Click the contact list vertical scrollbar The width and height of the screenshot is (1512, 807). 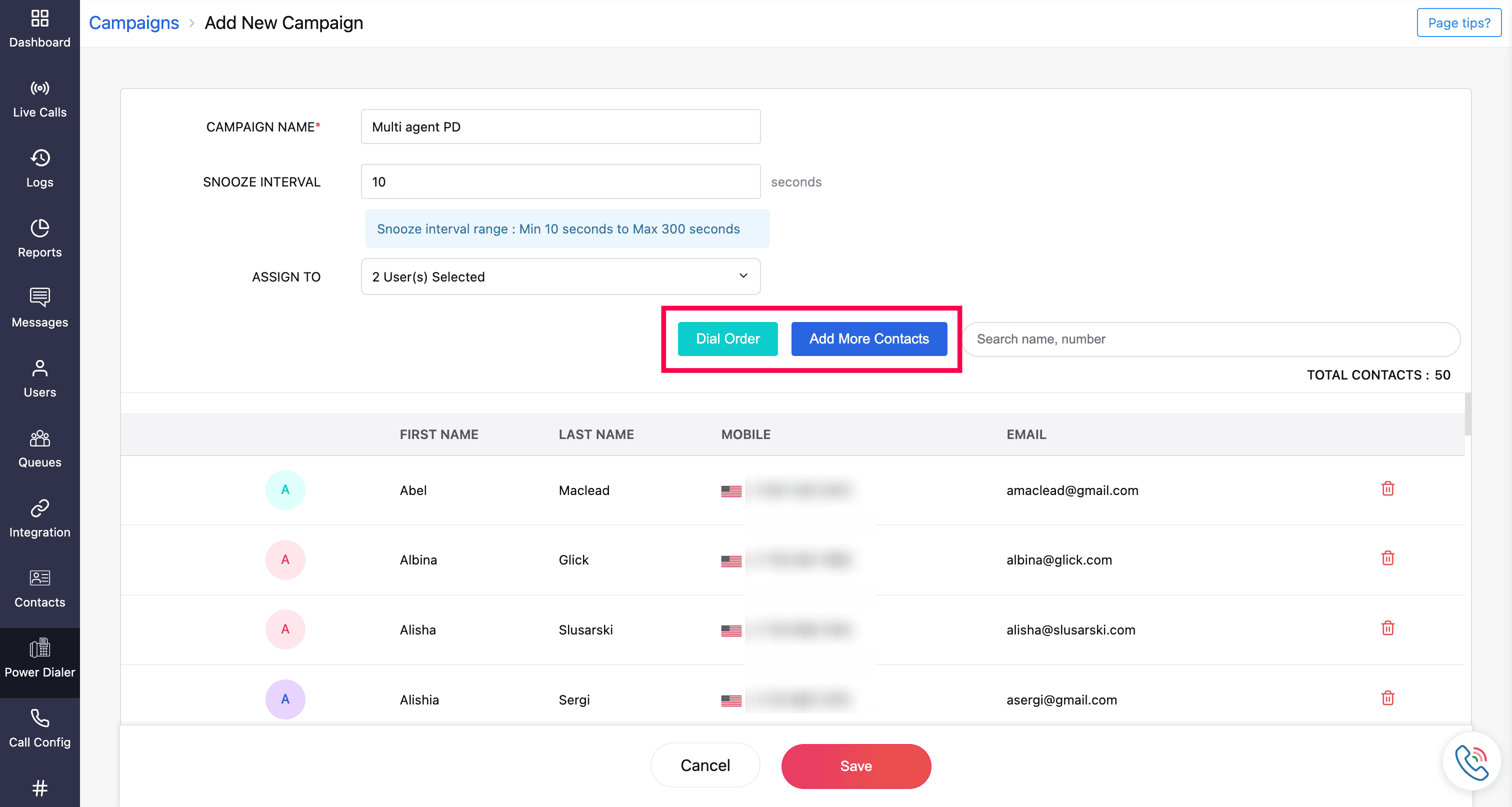tap(1467, 414)
